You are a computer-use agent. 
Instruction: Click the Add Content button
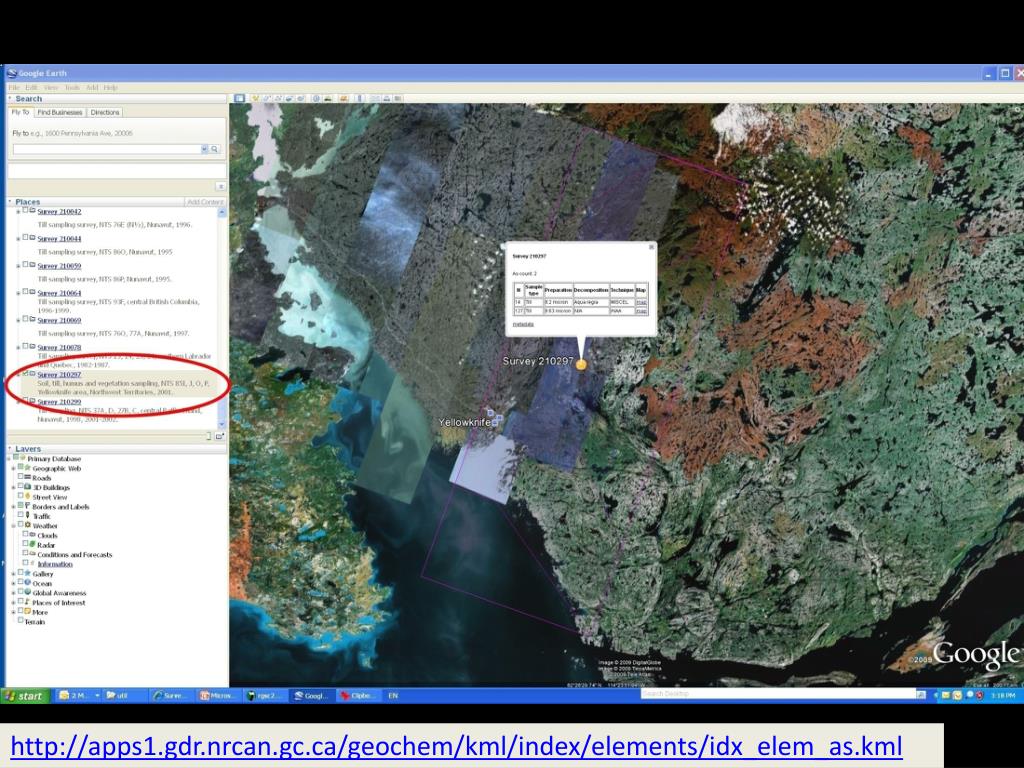click(x=205, y=202)
